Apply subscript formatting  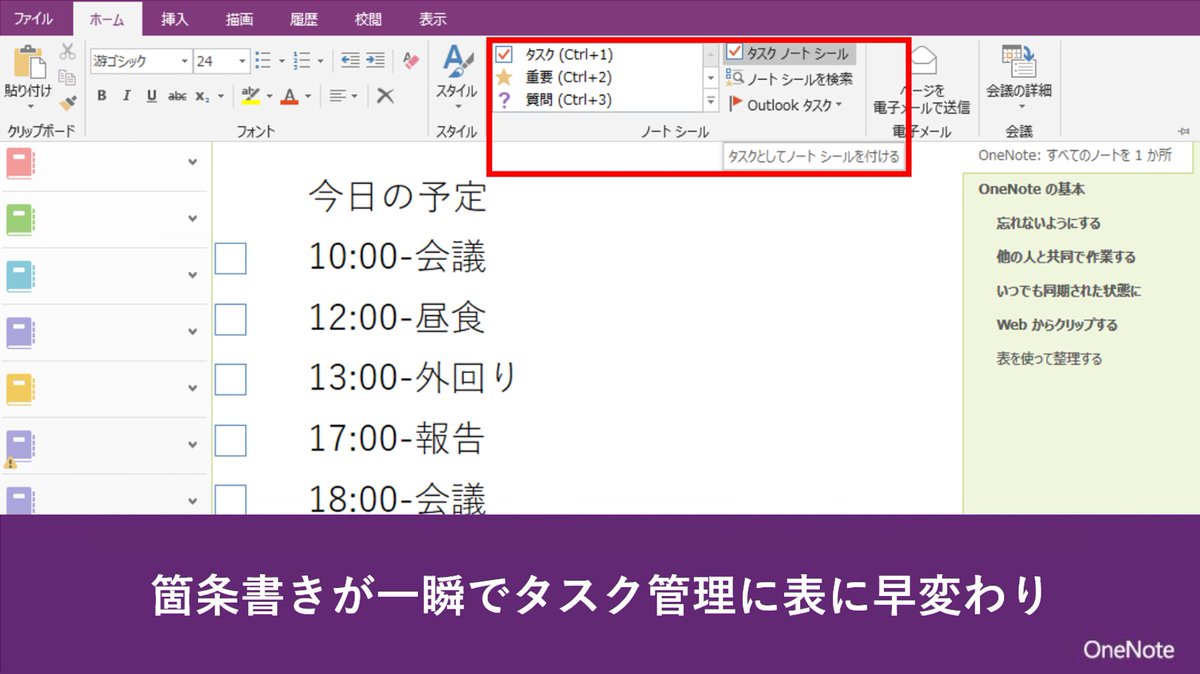coord(201,96)
